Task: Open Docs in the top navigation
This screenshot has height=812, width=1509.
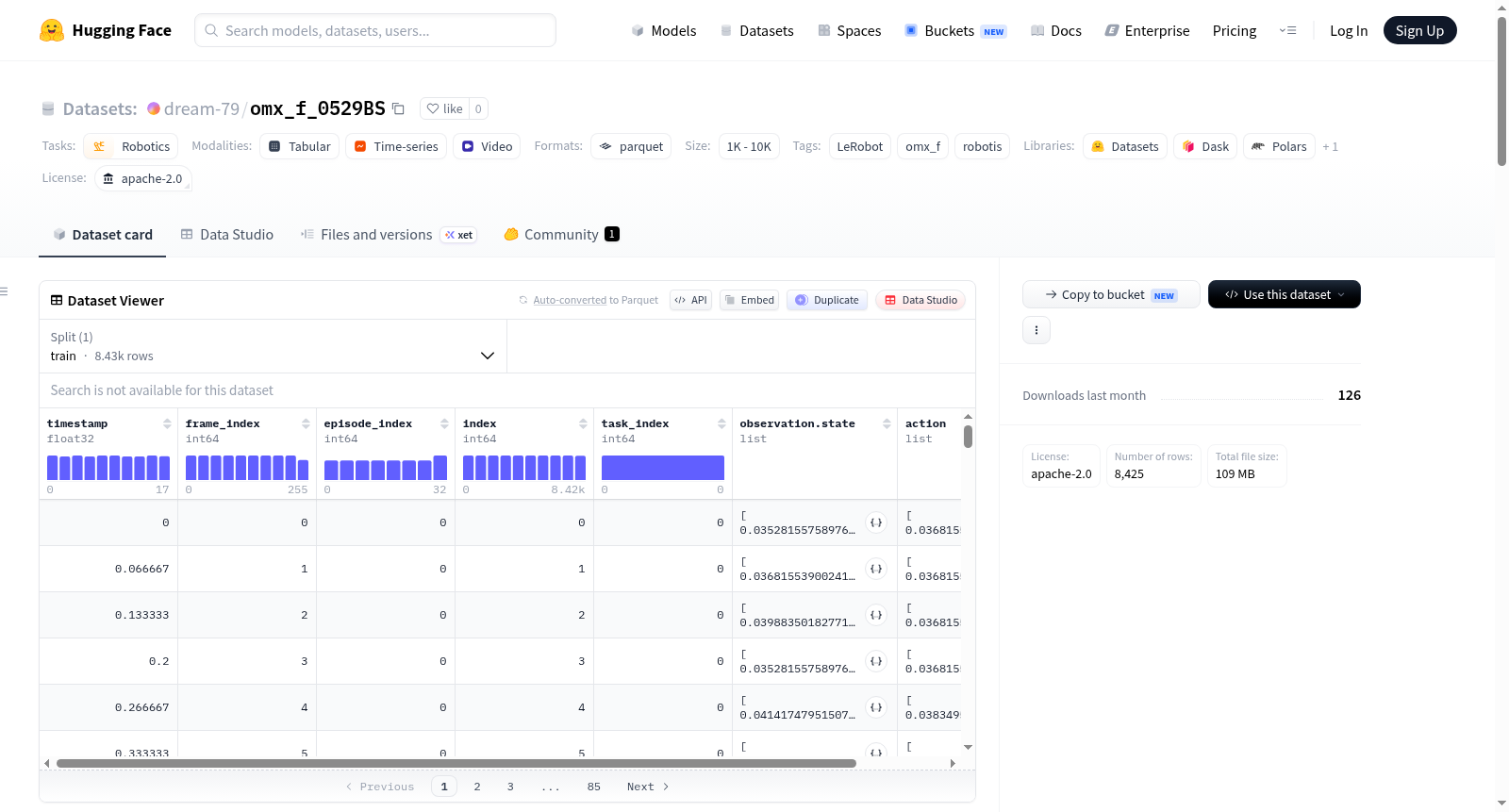Action: [x=1056, y=30]
